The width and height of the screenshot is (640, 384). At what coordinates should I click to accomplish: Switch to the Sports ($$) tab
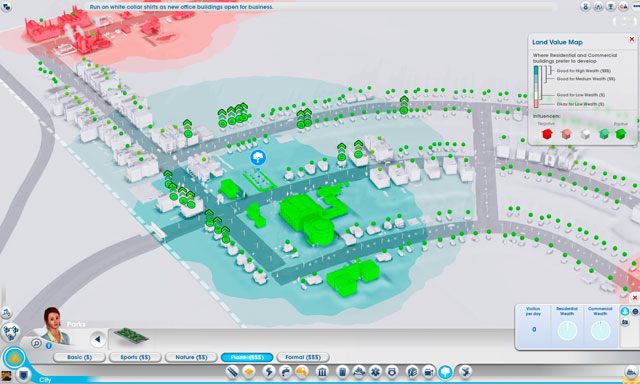136,357
